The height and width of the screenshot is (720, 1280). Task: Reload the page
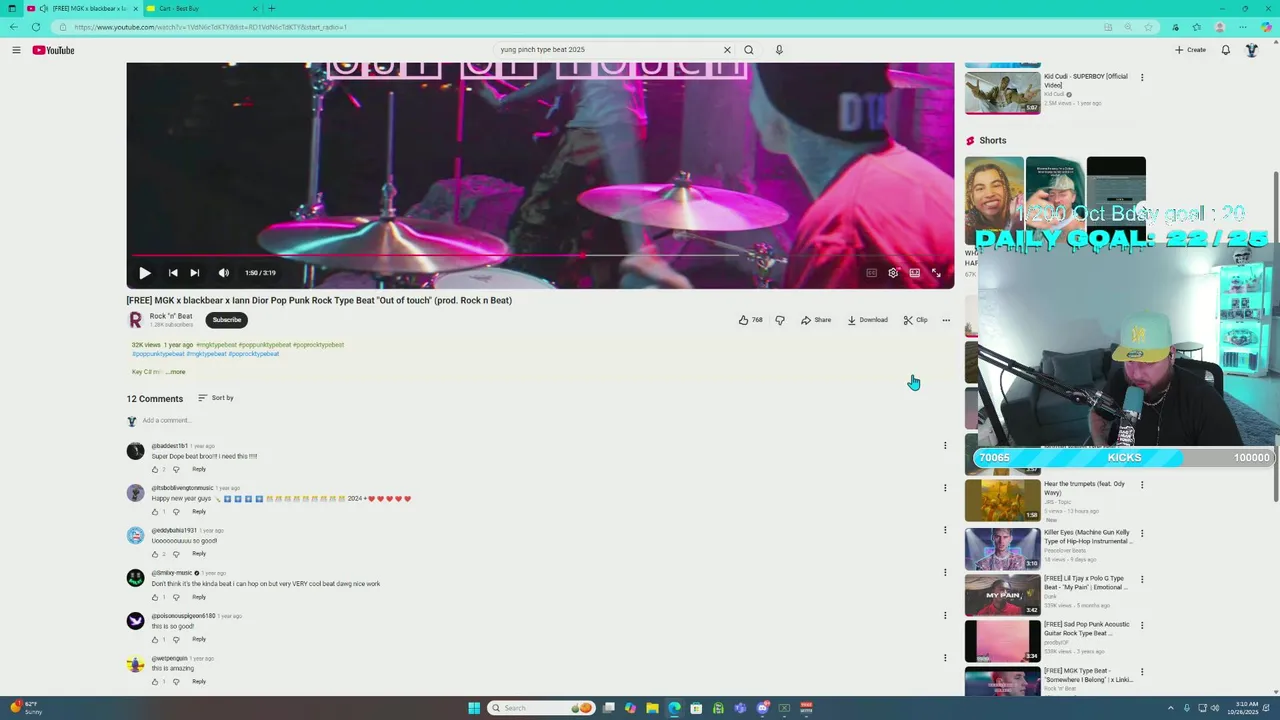(36, 27)
